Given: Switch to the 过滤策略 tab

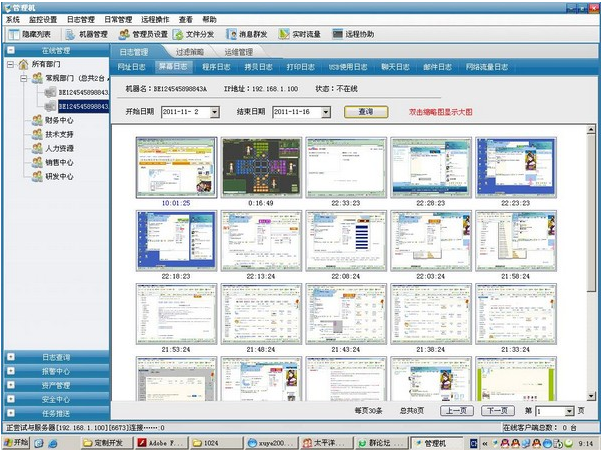Looking at the screenshot, I should point(189,50).
